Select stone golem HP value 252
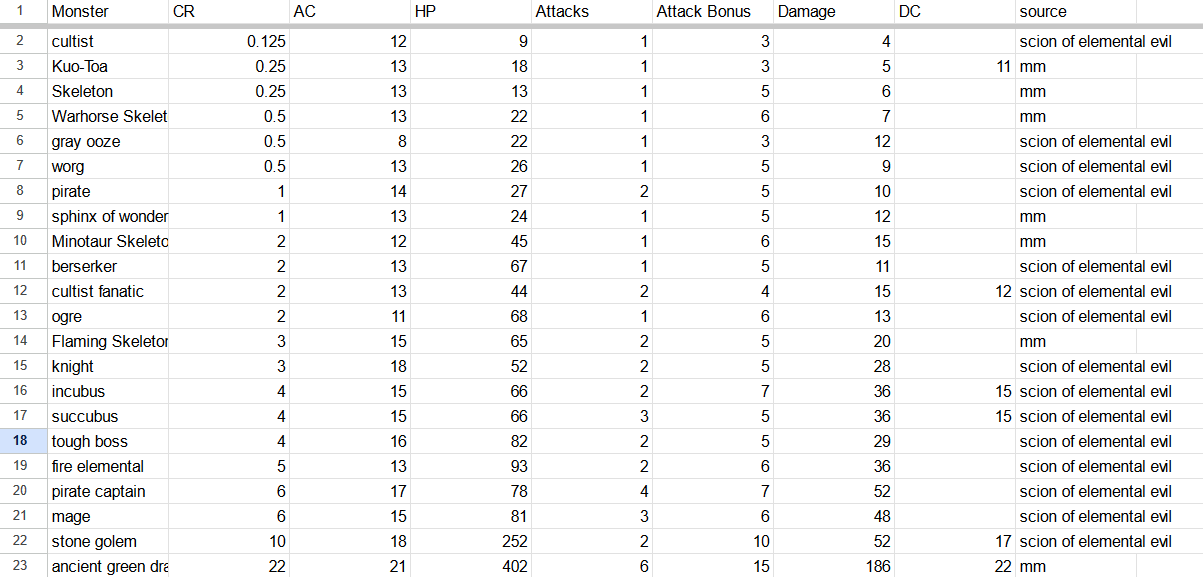This screenshot has width=1203, height=577. (471, 541)
